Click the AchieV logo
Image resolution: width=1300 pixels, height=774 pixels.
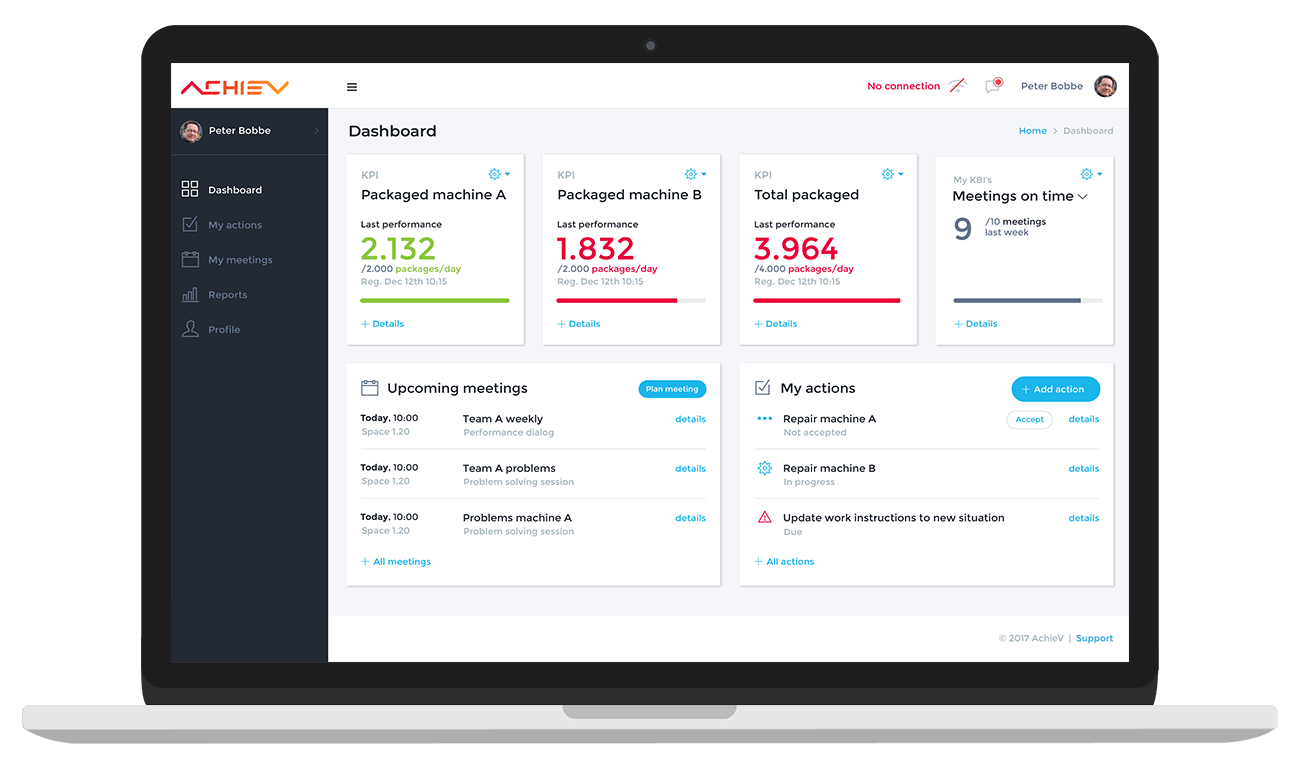pos(235,87)
